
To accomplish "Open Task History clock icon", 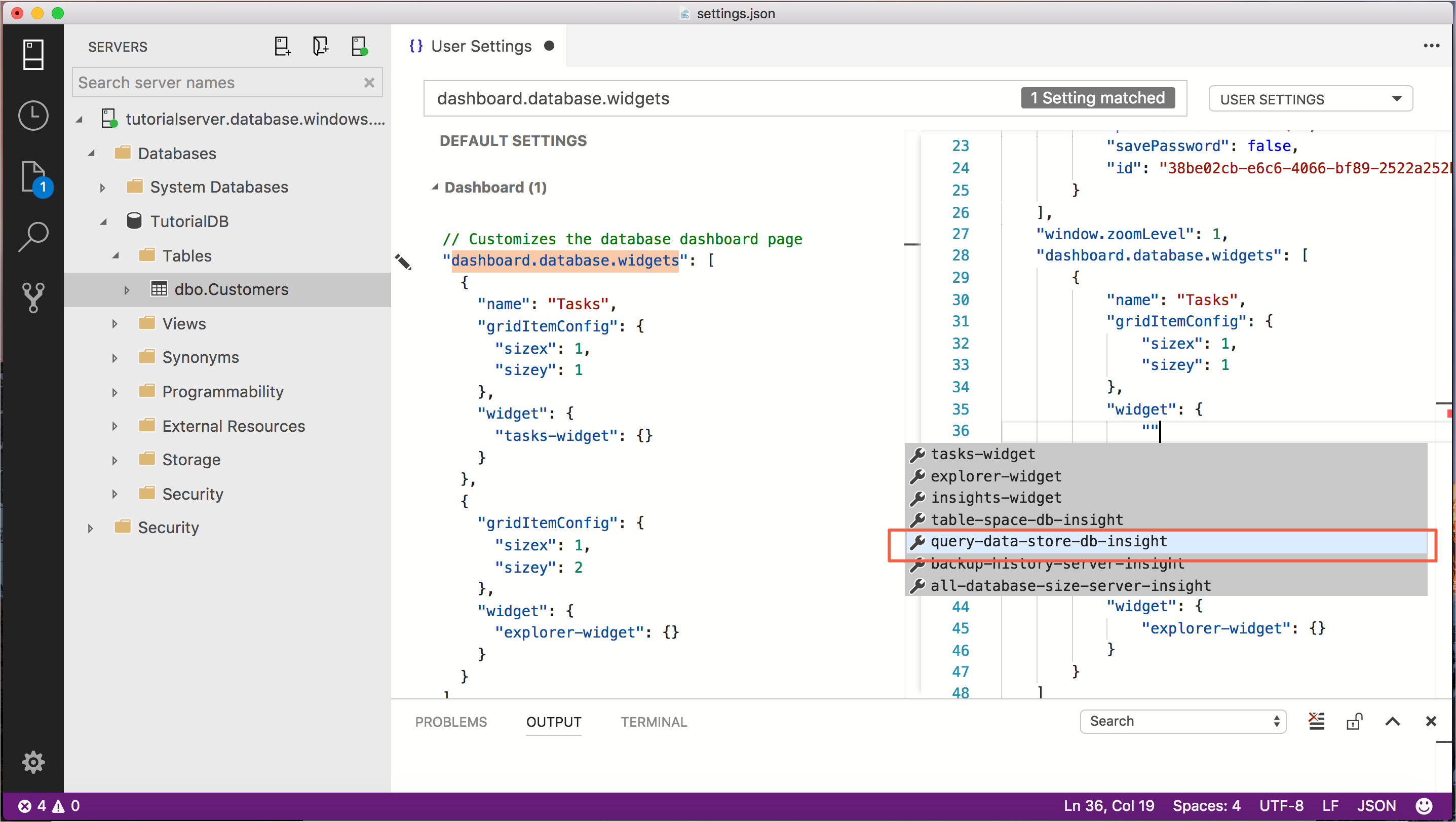I will [33, 116].
